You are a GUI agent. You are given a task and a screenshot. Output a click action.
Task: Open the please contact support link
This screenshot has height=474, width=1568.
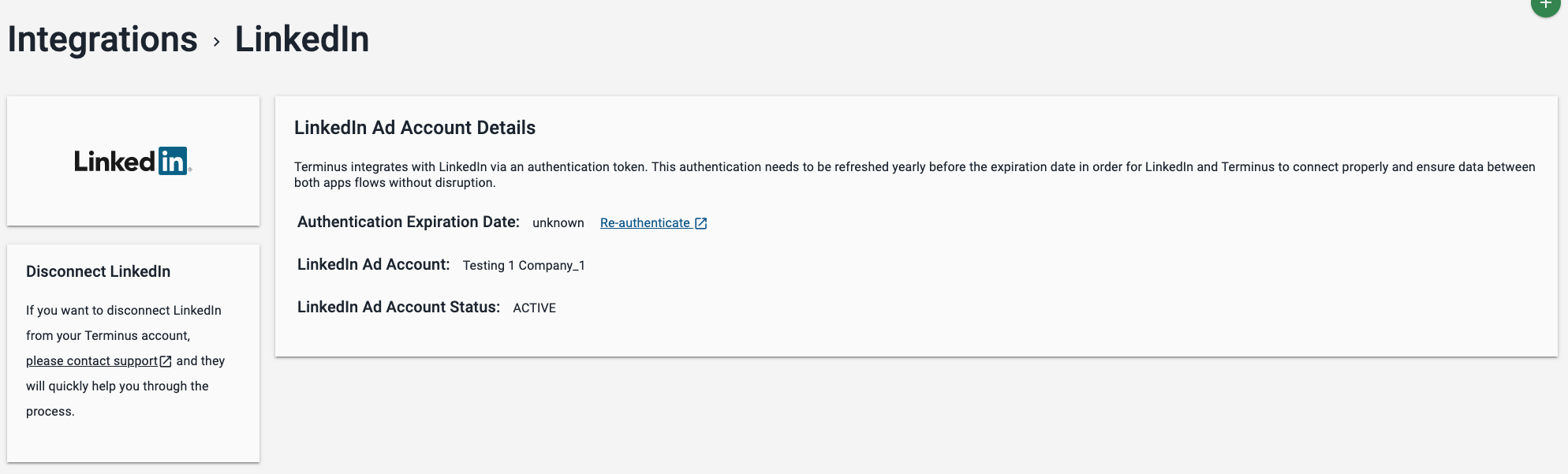tap(99, 361)
